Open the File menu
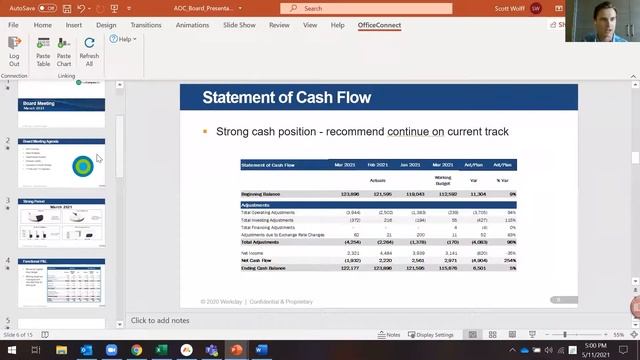 (13, 25)
